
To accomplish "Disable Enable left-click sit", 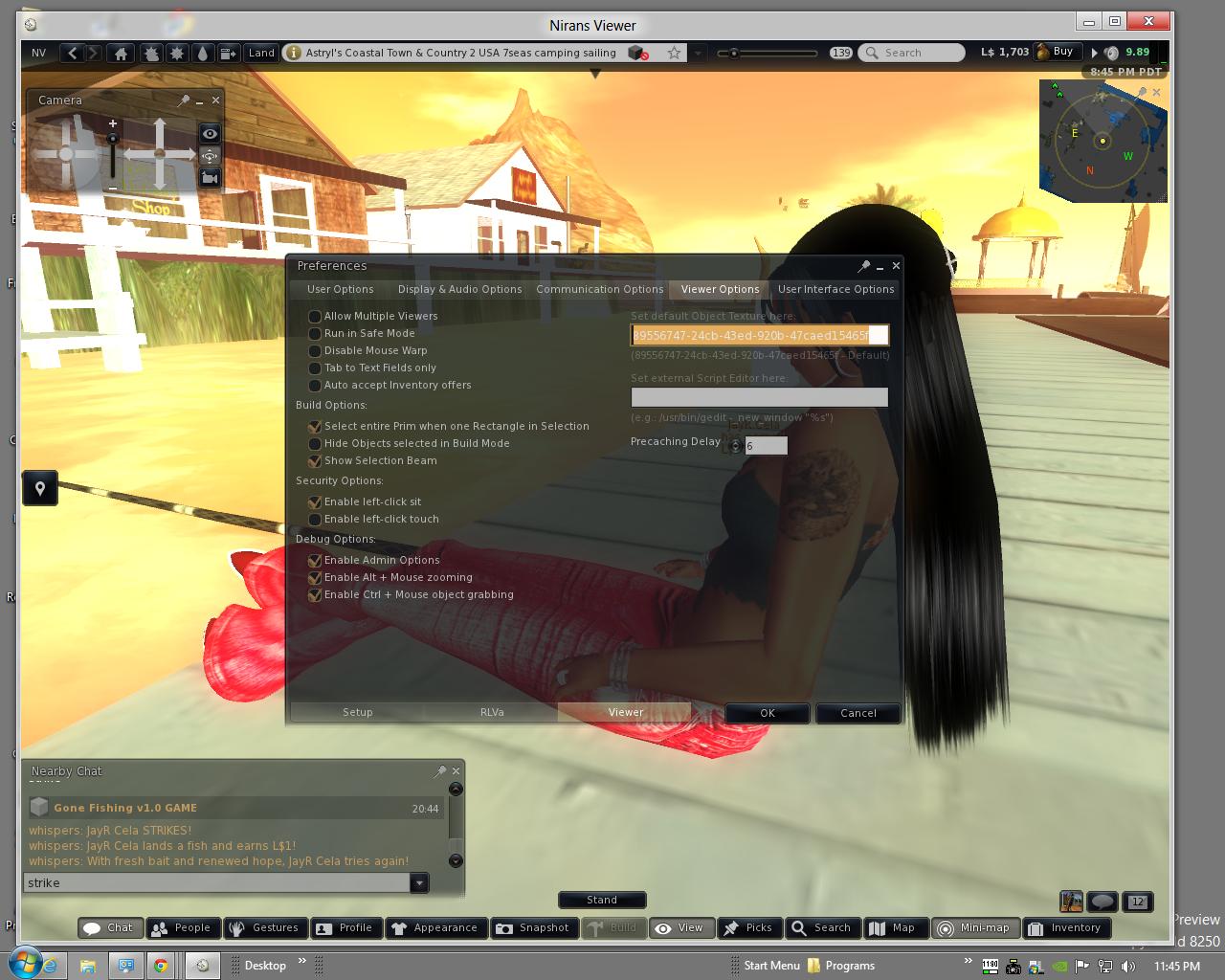I will (315, 502).
